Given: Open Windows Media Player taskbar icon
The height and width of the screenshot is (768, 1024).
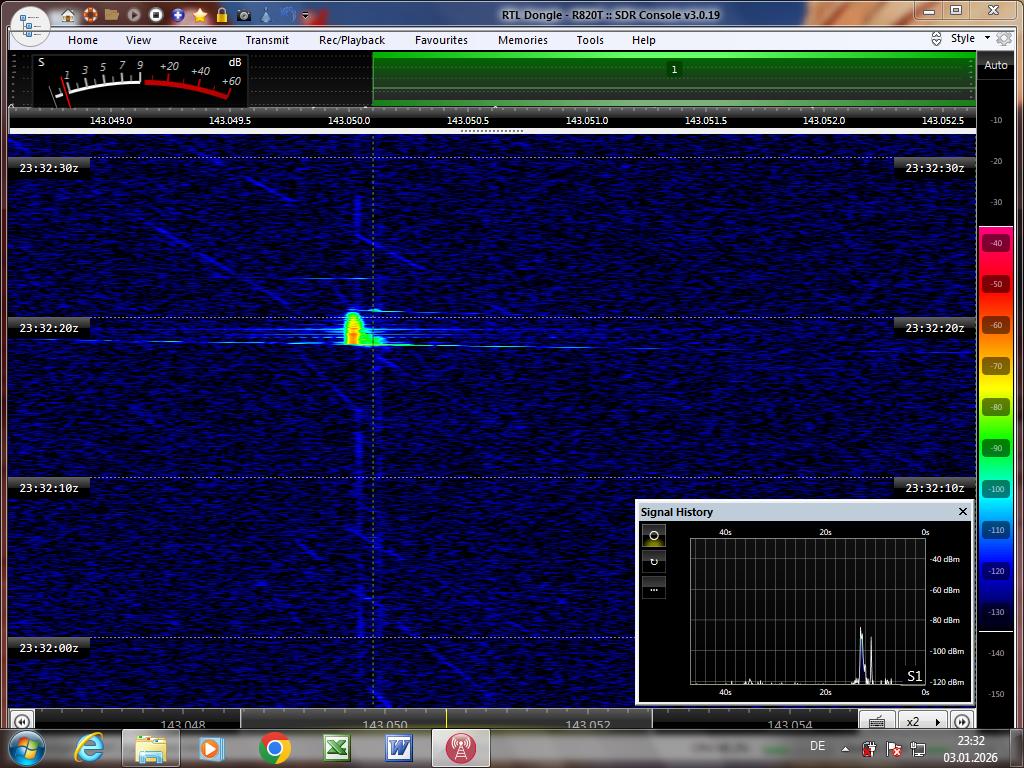Looking at the screenshot, I should (x=212, y=748).
